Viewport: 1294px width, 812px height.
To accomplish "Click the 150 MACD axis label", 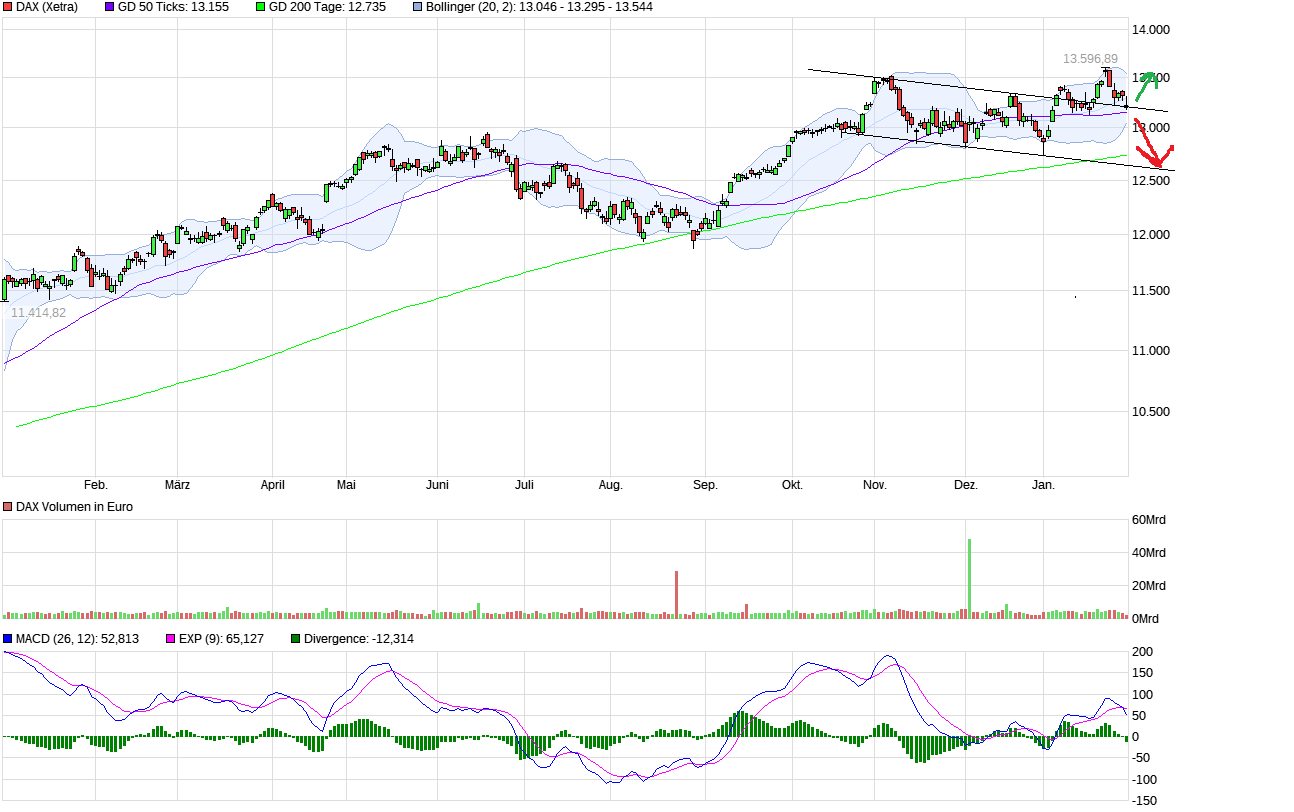I will coord(1142,674).
